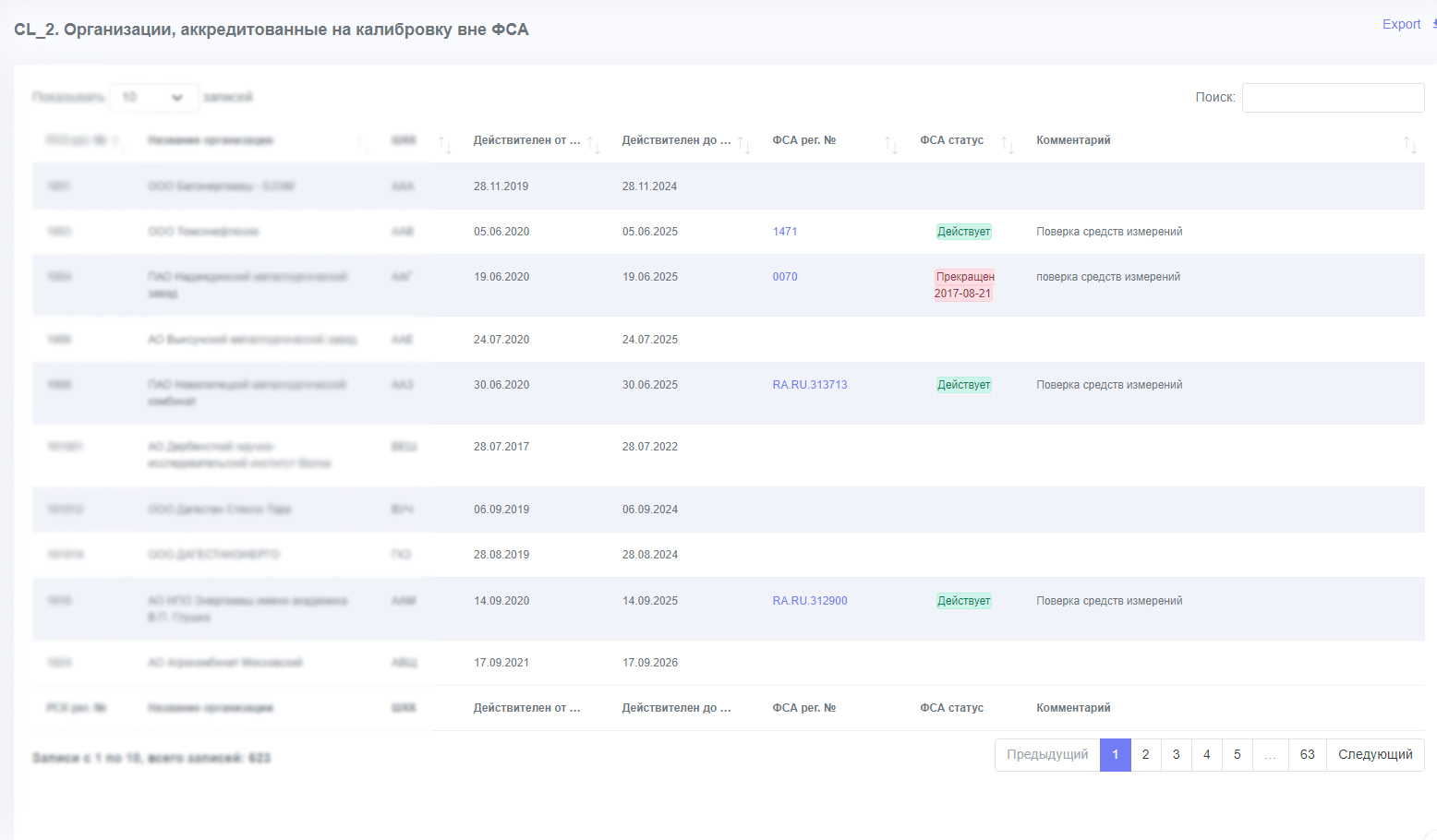The width and height of the screenshot is (1437, 840).
Task: Jump to page 5 in pagination
Action: [1238, 755]
